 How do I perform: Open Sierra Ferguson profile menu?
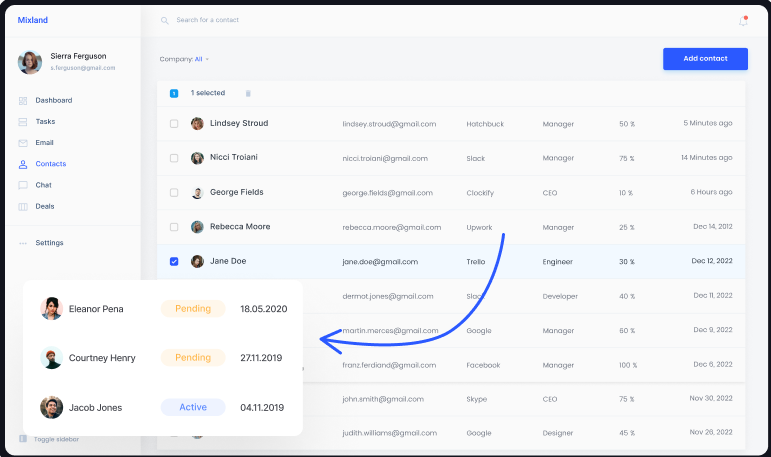click(x=62, y=61)
